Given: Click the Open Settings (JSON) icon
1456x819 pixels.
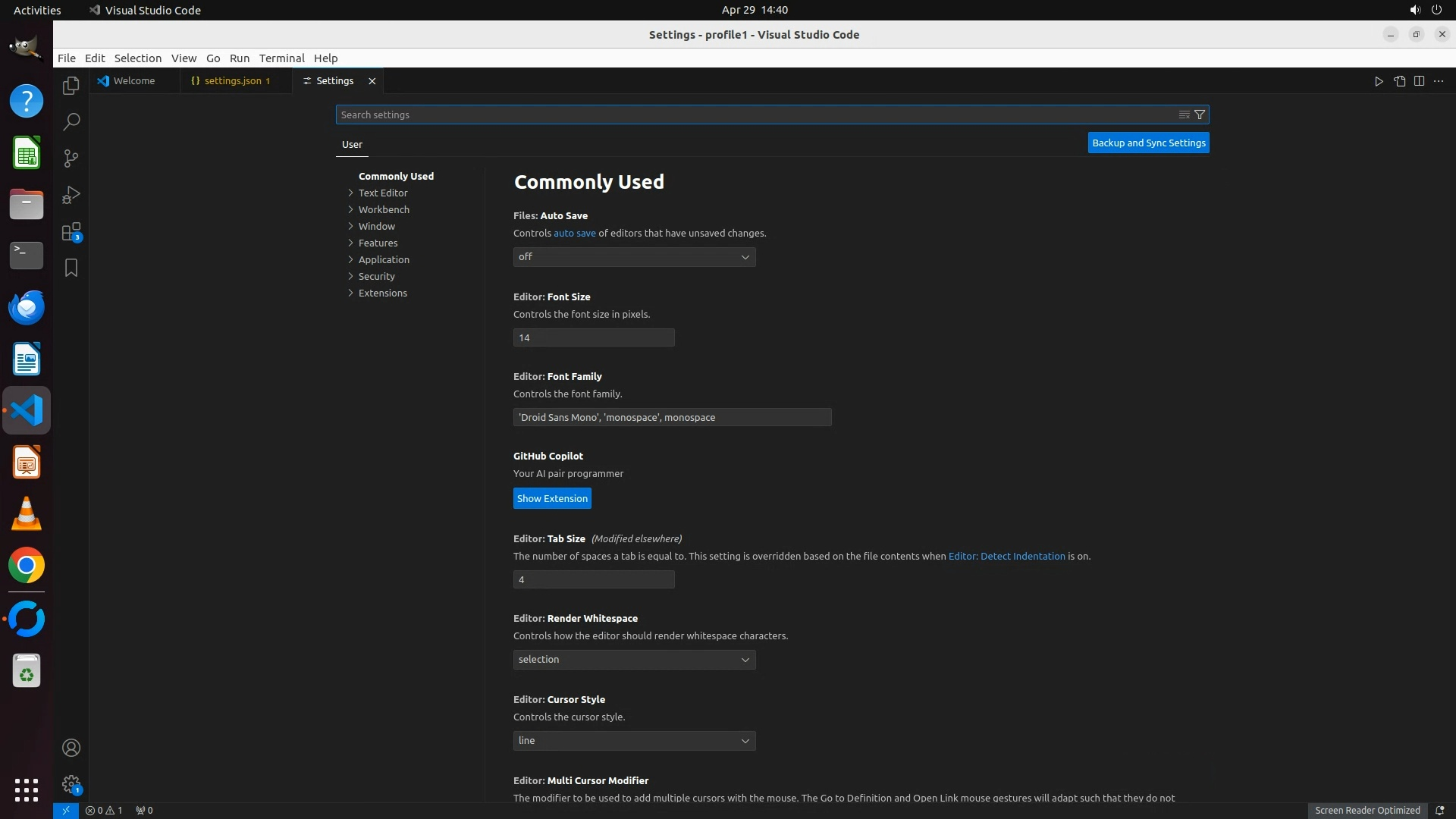Looking at the screenshot, I should [x=1399, y=81].
